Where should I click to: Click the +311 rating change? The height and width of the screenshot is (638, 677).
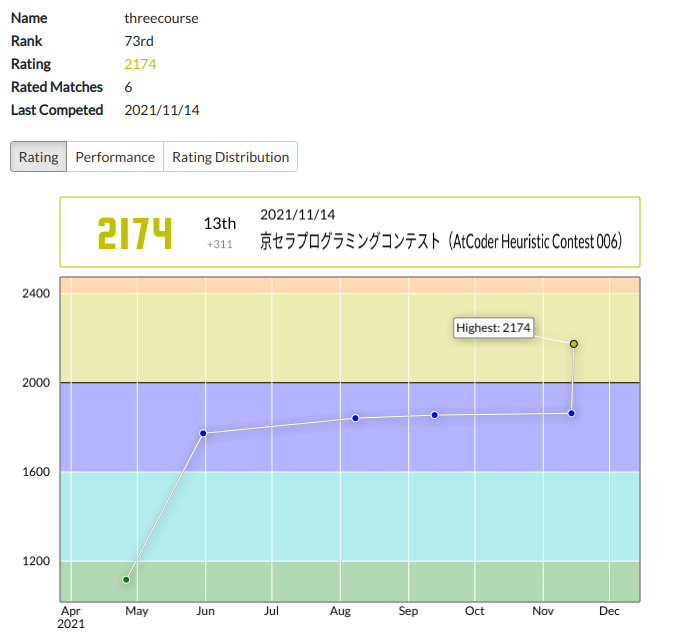[220, 244]
